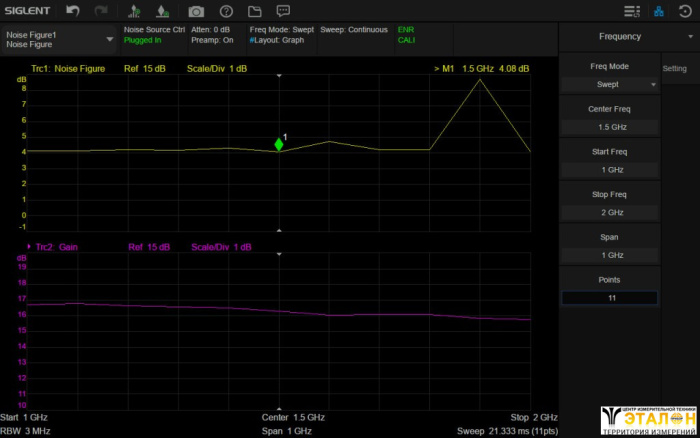This screenshot has height=438, width=700.
Task: Click the green M1 marker diamond
Action: (279, 145)
